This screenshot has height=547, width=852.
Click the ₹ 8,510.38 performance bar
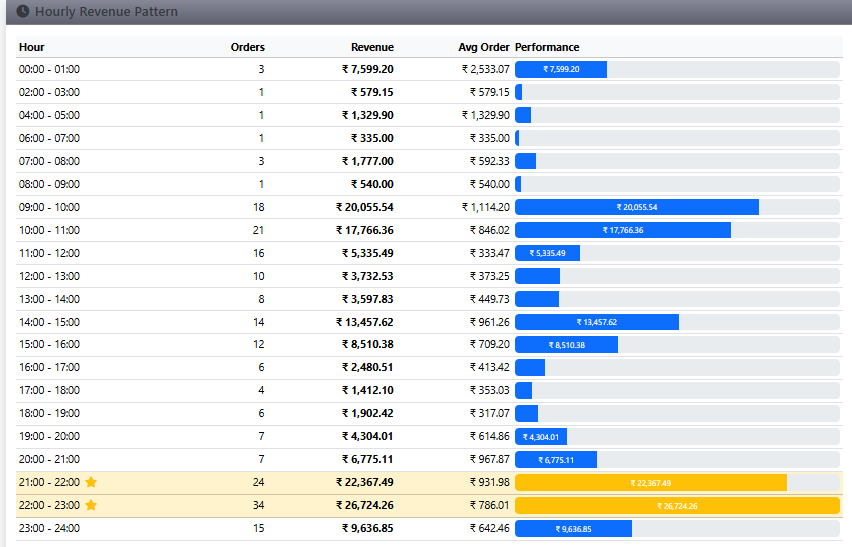coord(566,345)
